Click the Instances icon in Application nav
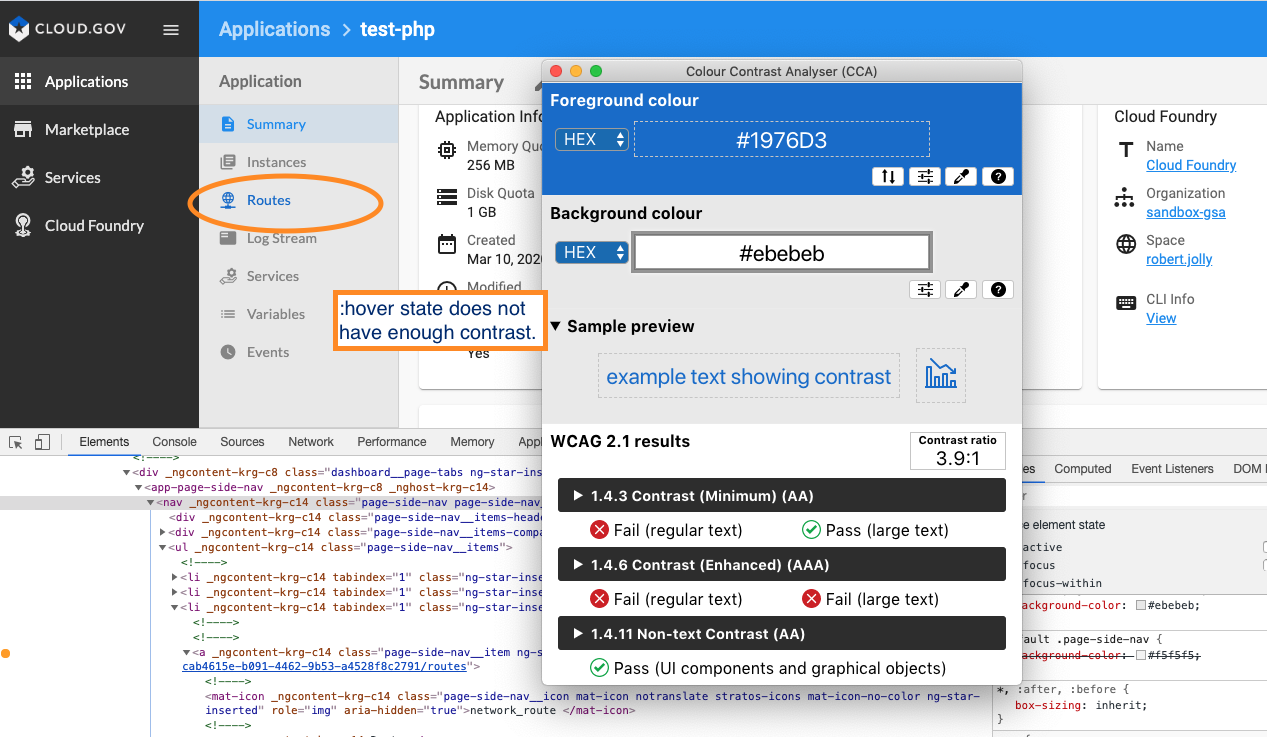Image resolution: width=1267 pixels, height=737 pixels. 228,162
